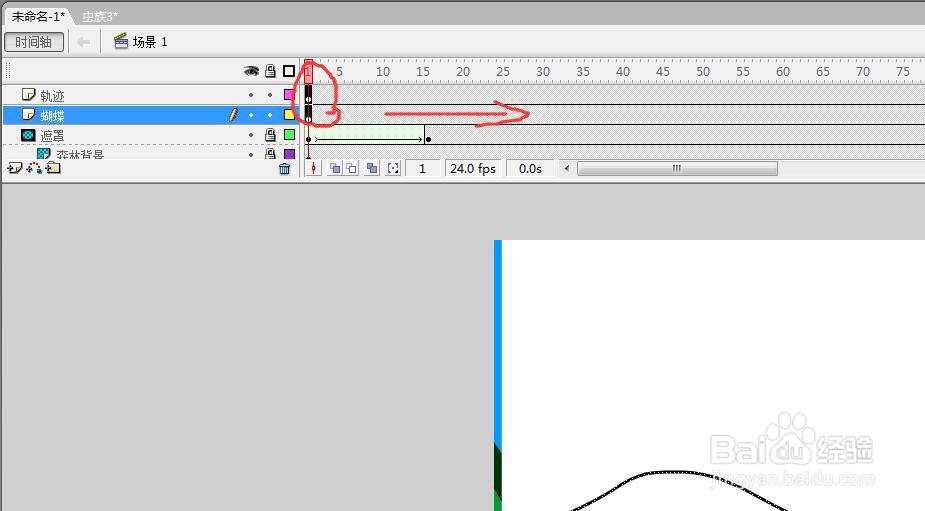This screenshot has width=925, height=511.
Task: Enable onion skin outlines
Action: [x=351, y=168]
